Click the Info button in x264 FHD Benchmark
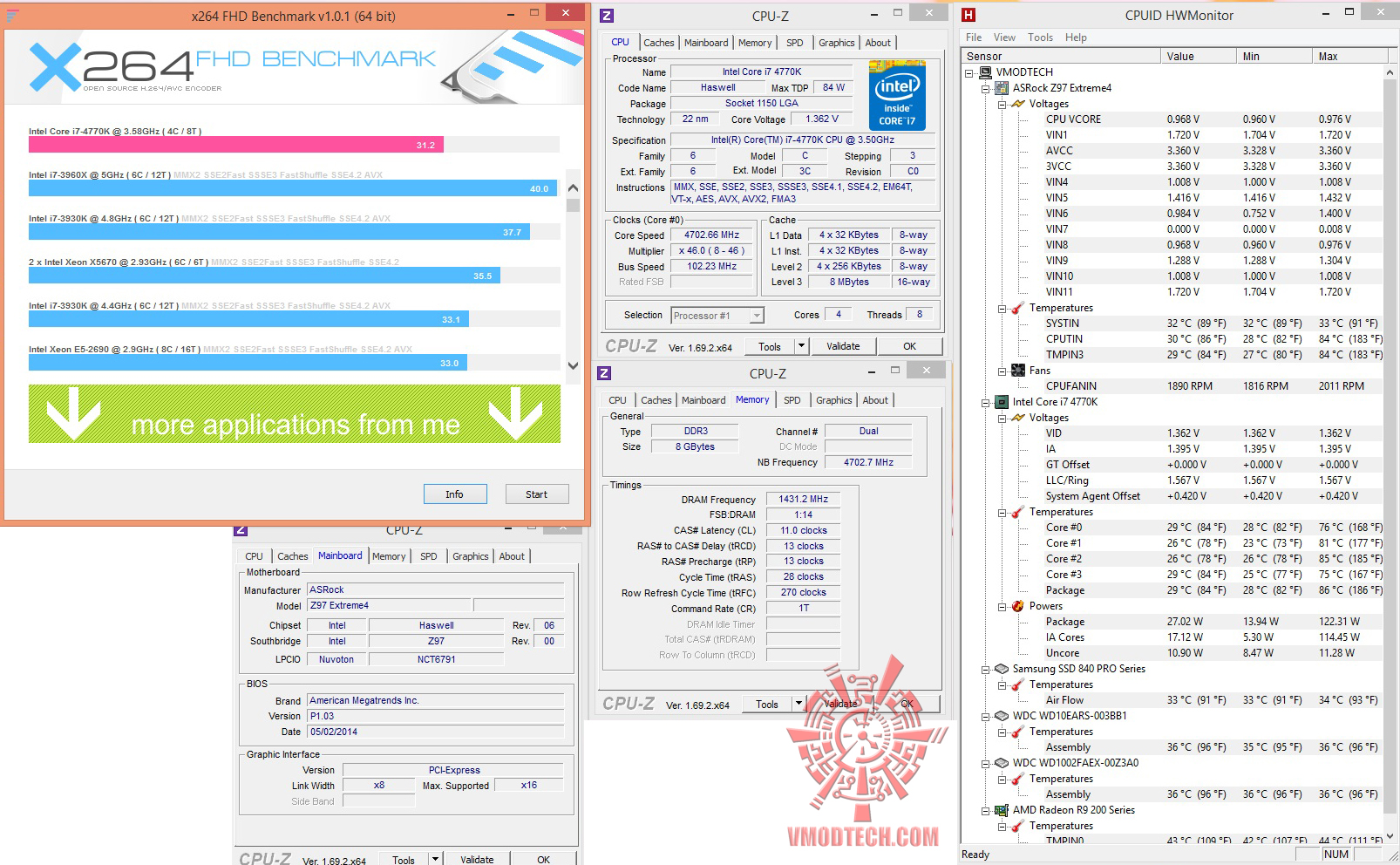 point(455,494)
